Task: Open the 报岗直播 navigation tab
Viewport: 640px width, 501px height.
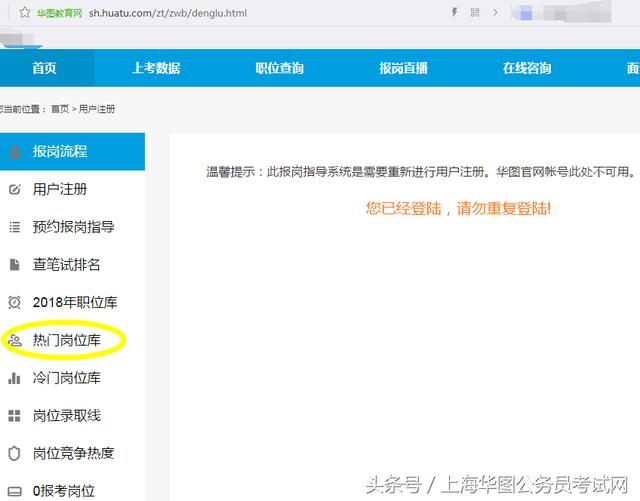Action: click(403, 68)
